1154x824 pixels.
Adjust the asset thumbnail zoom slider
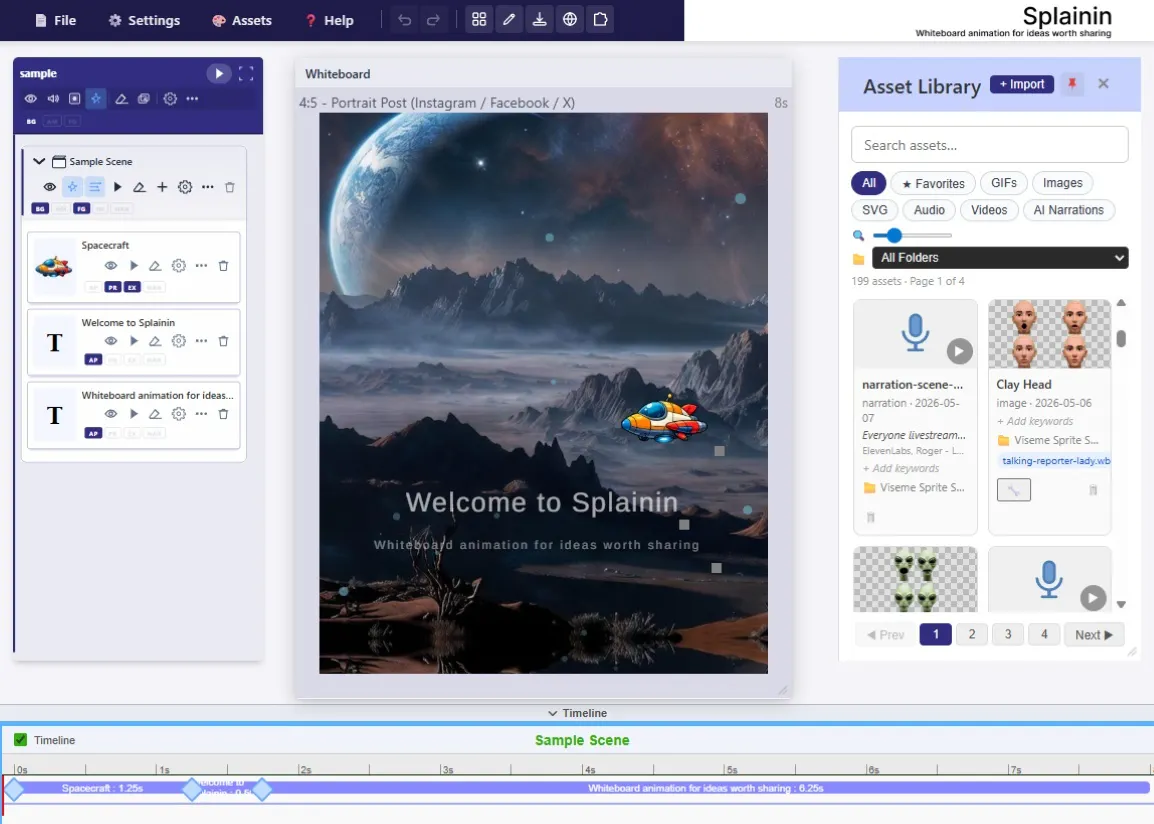point(912,235)
